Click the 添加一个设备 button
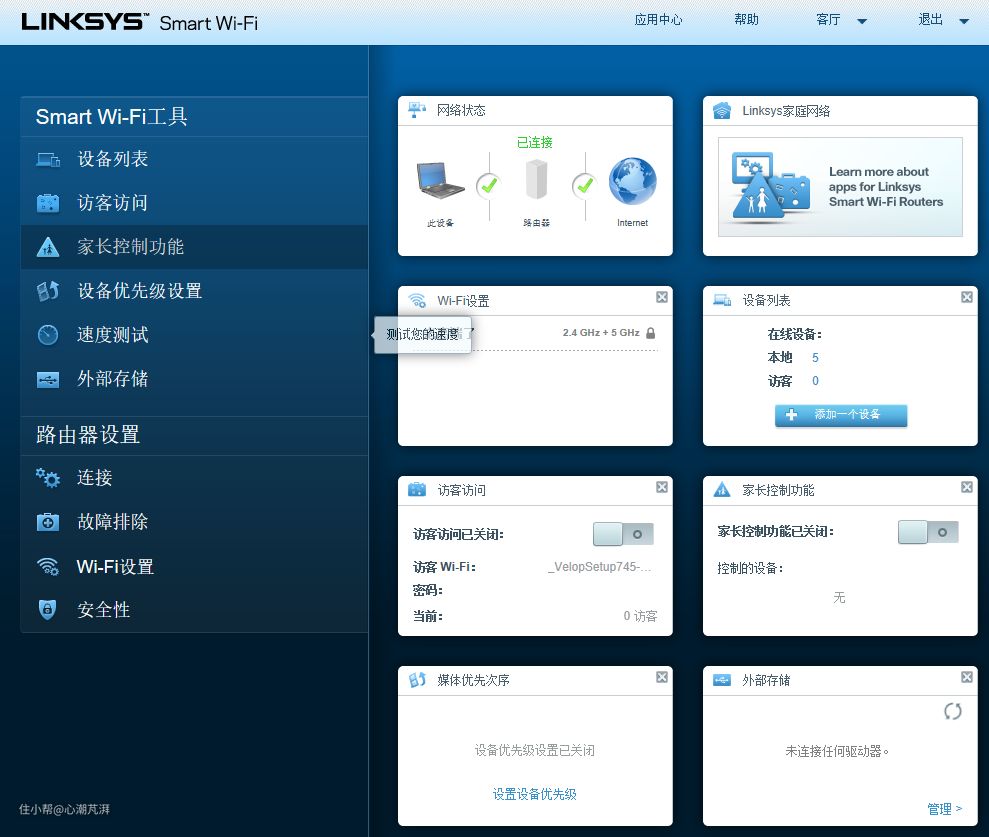 [840, 415]
